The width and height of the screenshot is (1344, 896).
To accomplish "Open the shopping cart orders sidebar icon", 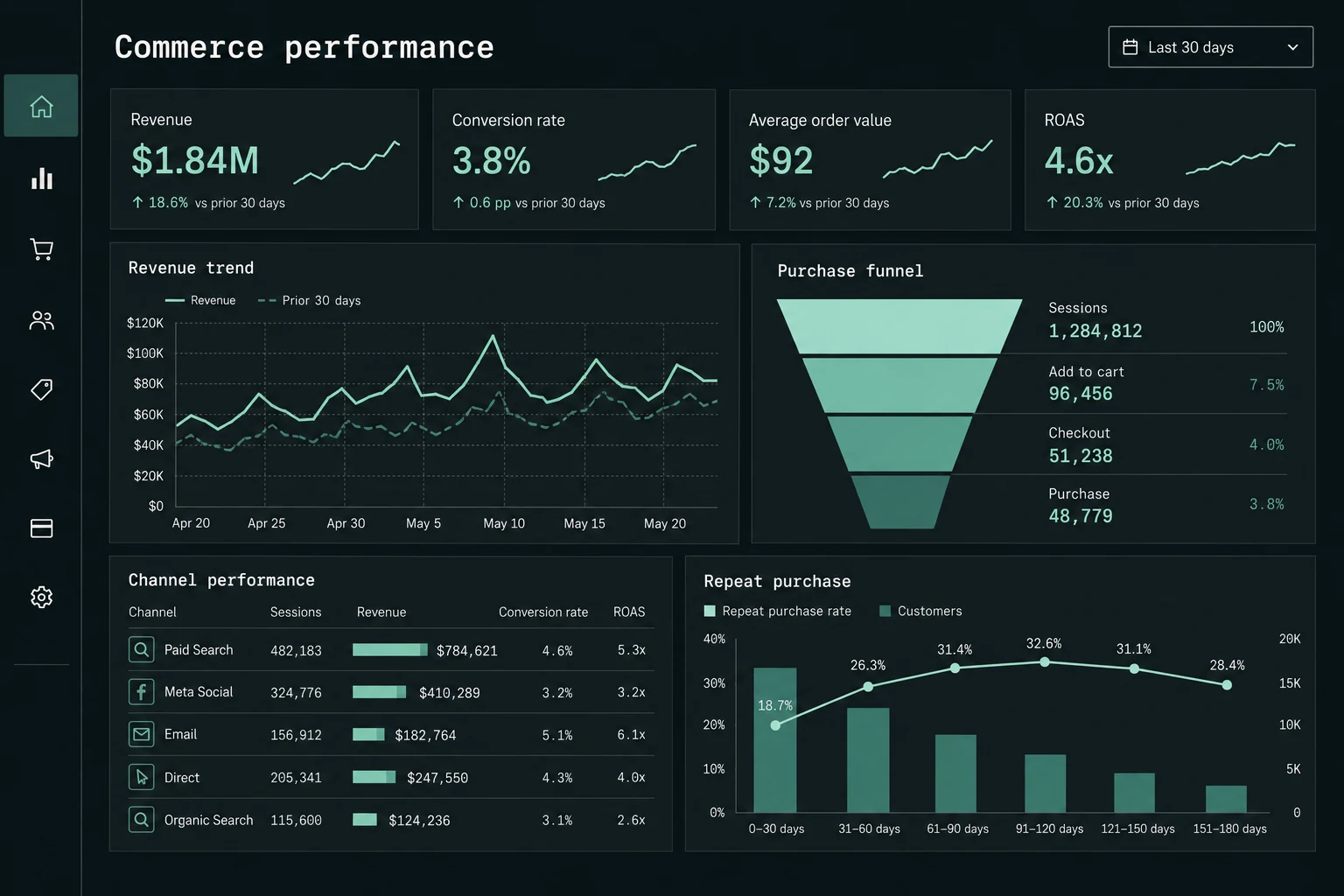I will (x=41, y=249).
